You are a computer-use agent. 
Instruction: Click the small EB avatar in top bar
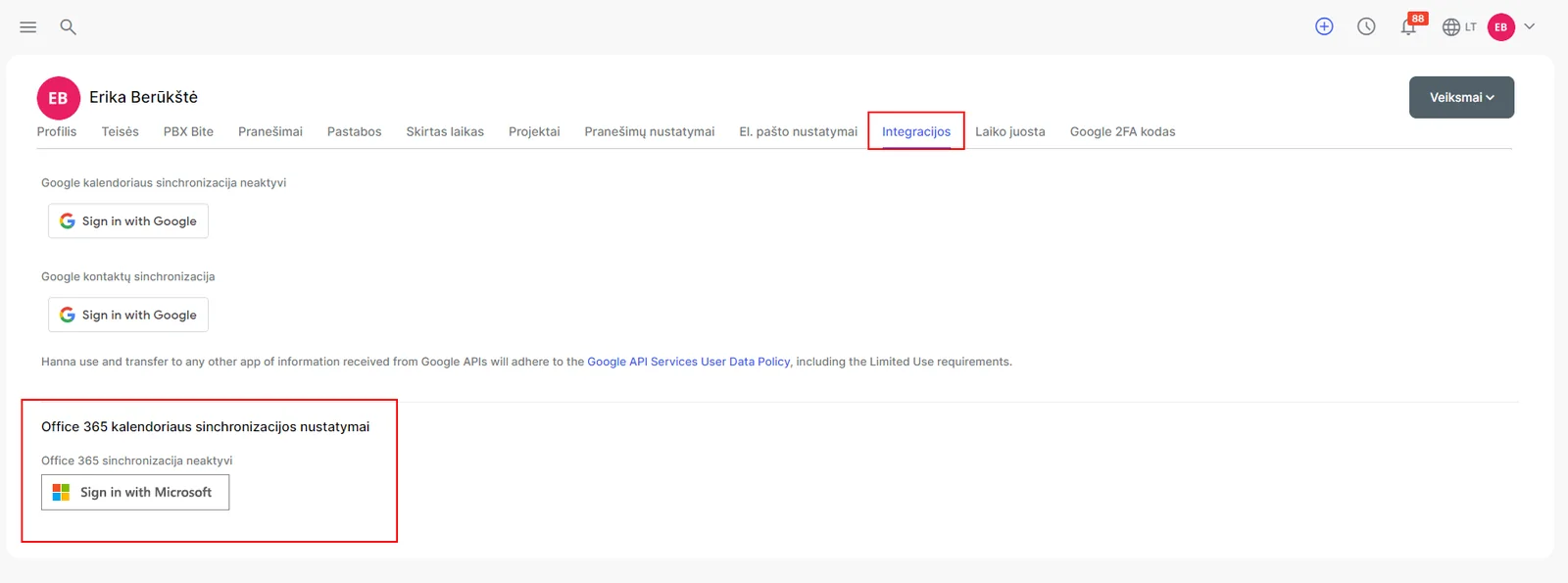pos(1500,27)
